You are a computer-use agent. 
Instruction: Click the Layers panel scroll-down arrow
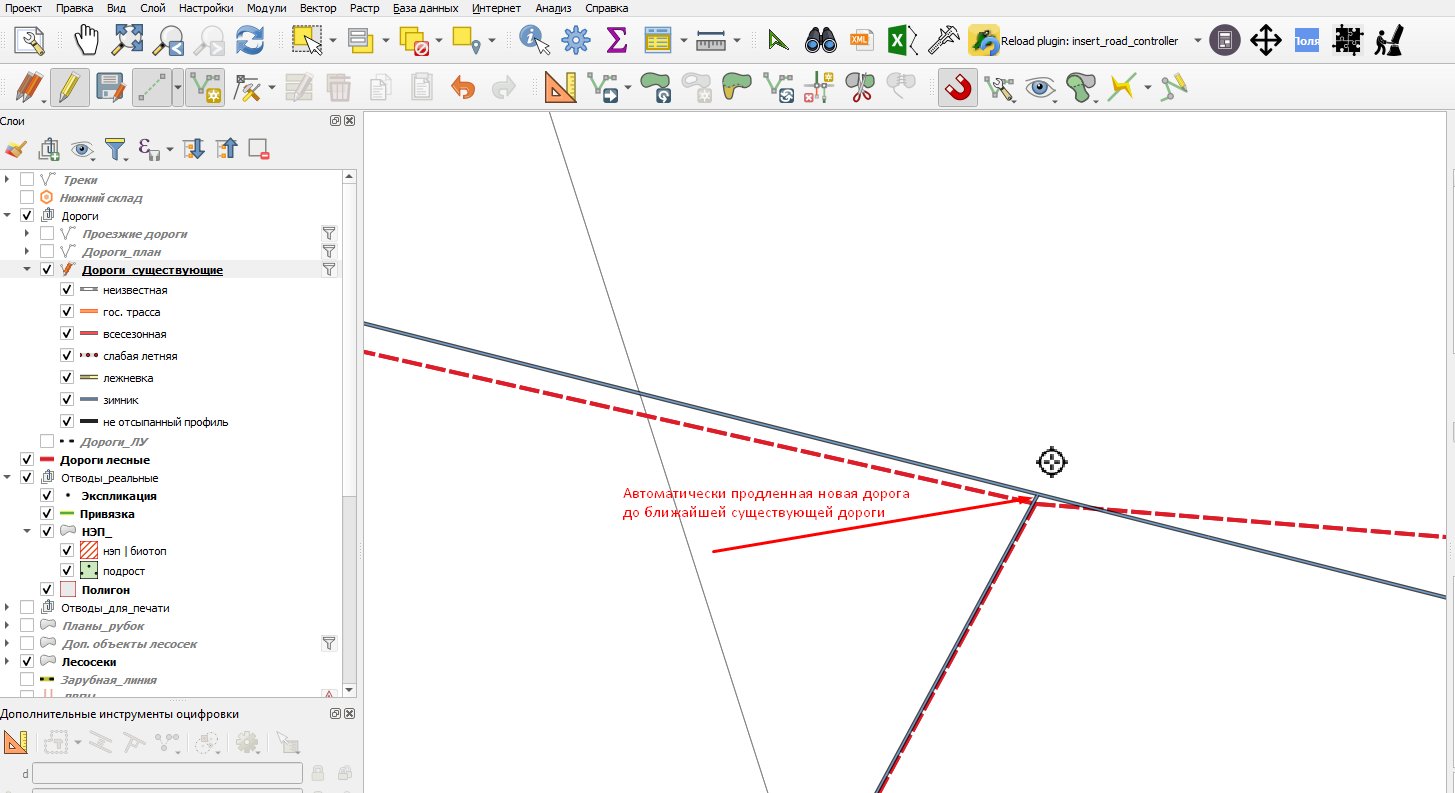pyautogui.click(x=349, y=689)
